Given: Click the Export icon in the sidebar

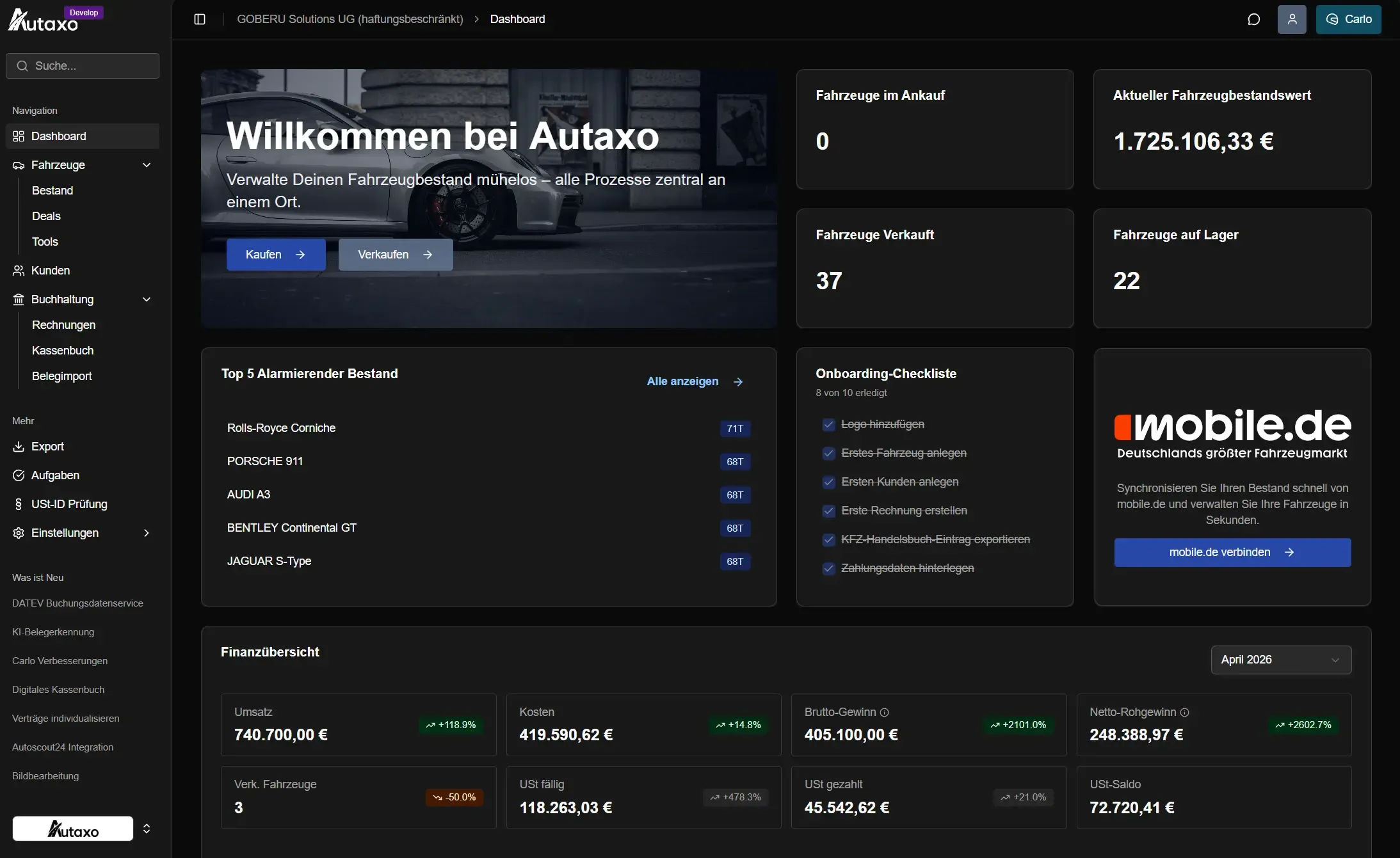Looking at the screenshot, I should (x=18, y=446).
